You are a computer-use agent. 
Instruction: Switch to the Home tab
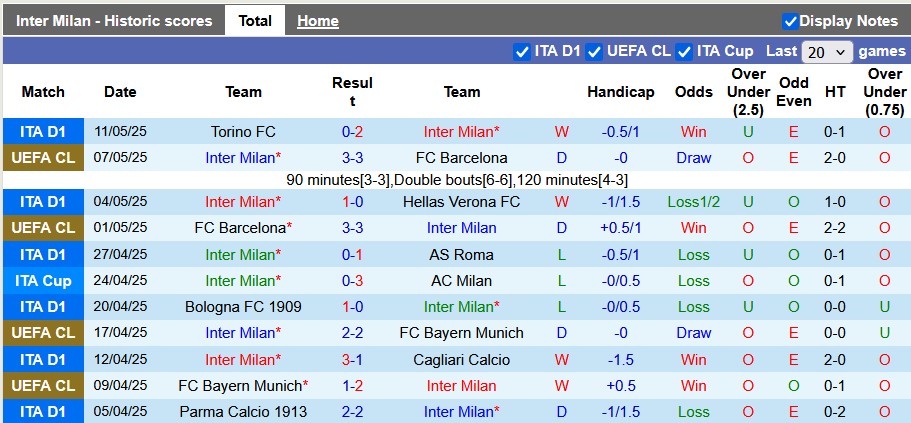pyautogui.click(x=318, y=21)
